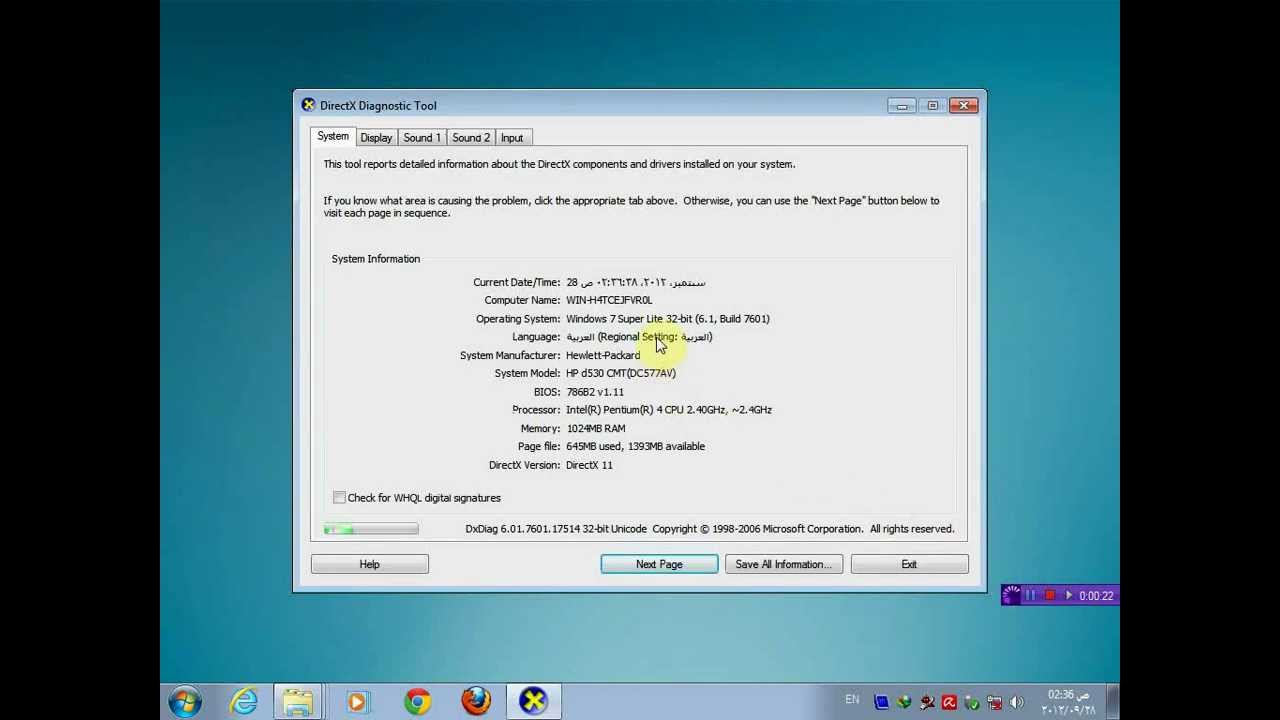The height and width of the screenshot is (720, 1280).
Task: Open the red network tray icon
Action: pos(995,702)
